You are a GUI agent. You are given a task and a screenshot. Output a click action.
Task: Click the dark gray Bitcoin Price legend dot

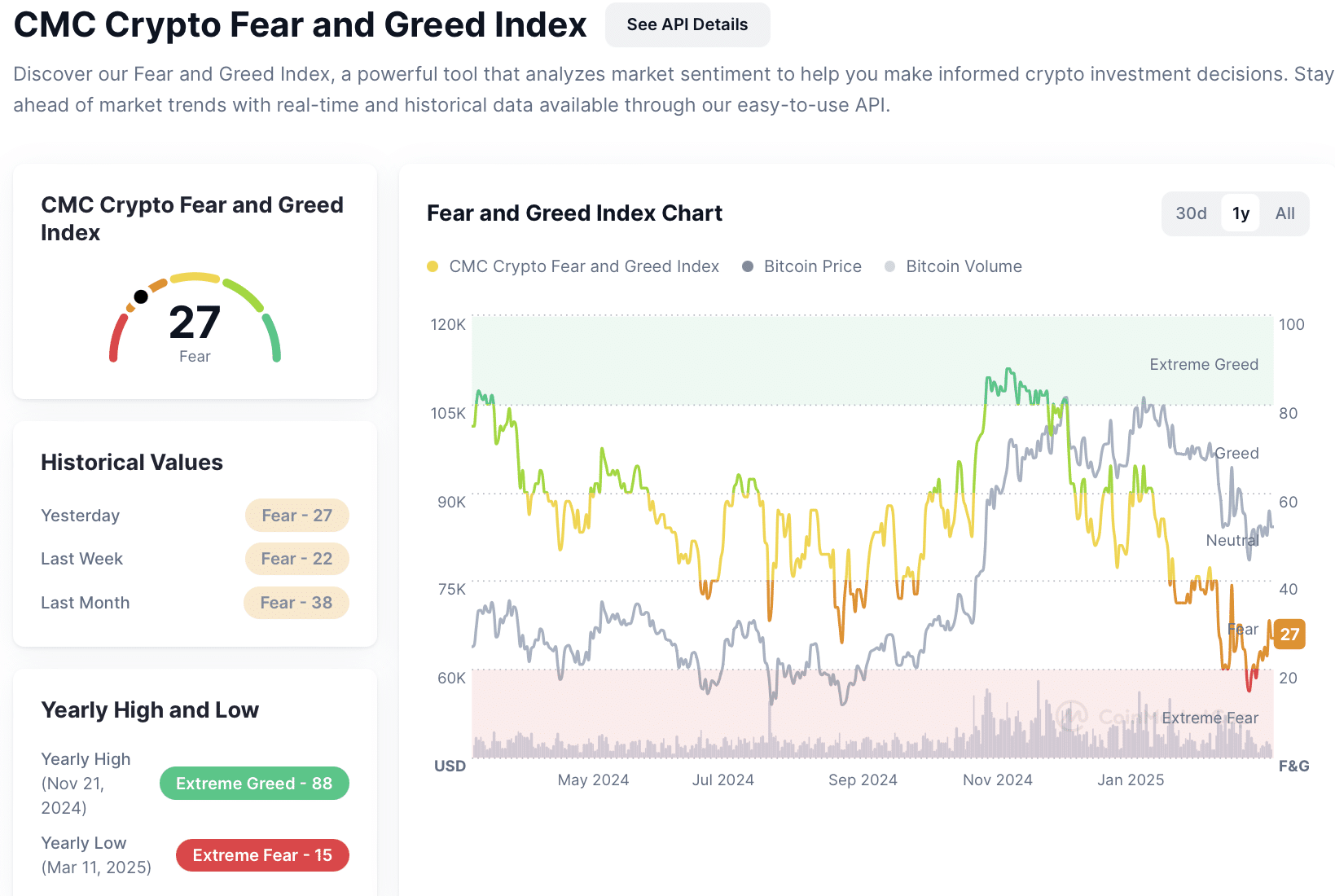[748, 266]
